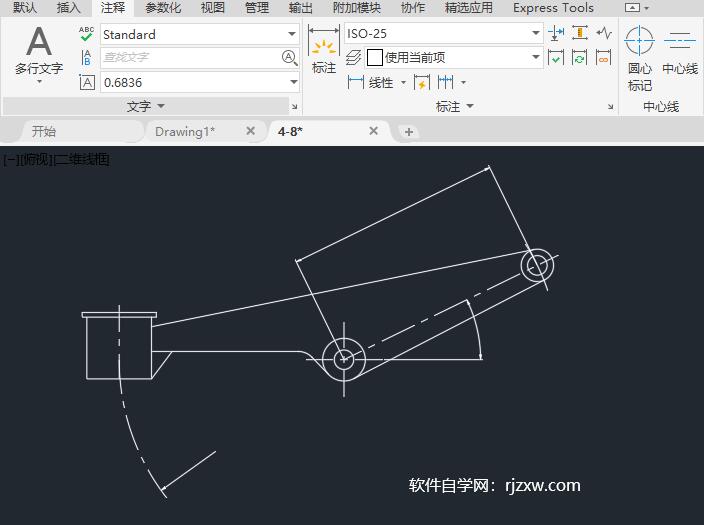704x525 pixels.
Task: Click the find and replace text icon
Action: point(86,57)
